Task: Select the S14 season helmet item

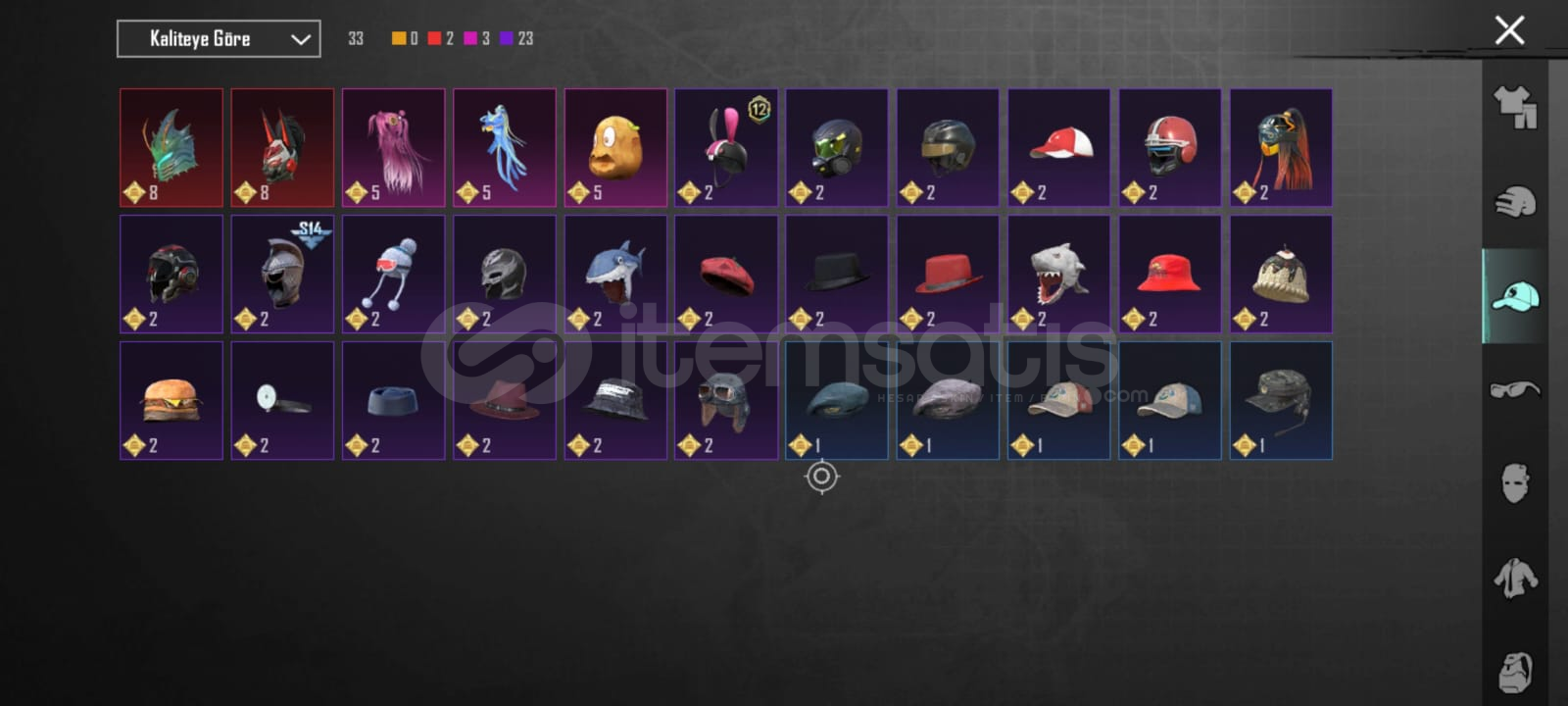Action: [282, 275]
